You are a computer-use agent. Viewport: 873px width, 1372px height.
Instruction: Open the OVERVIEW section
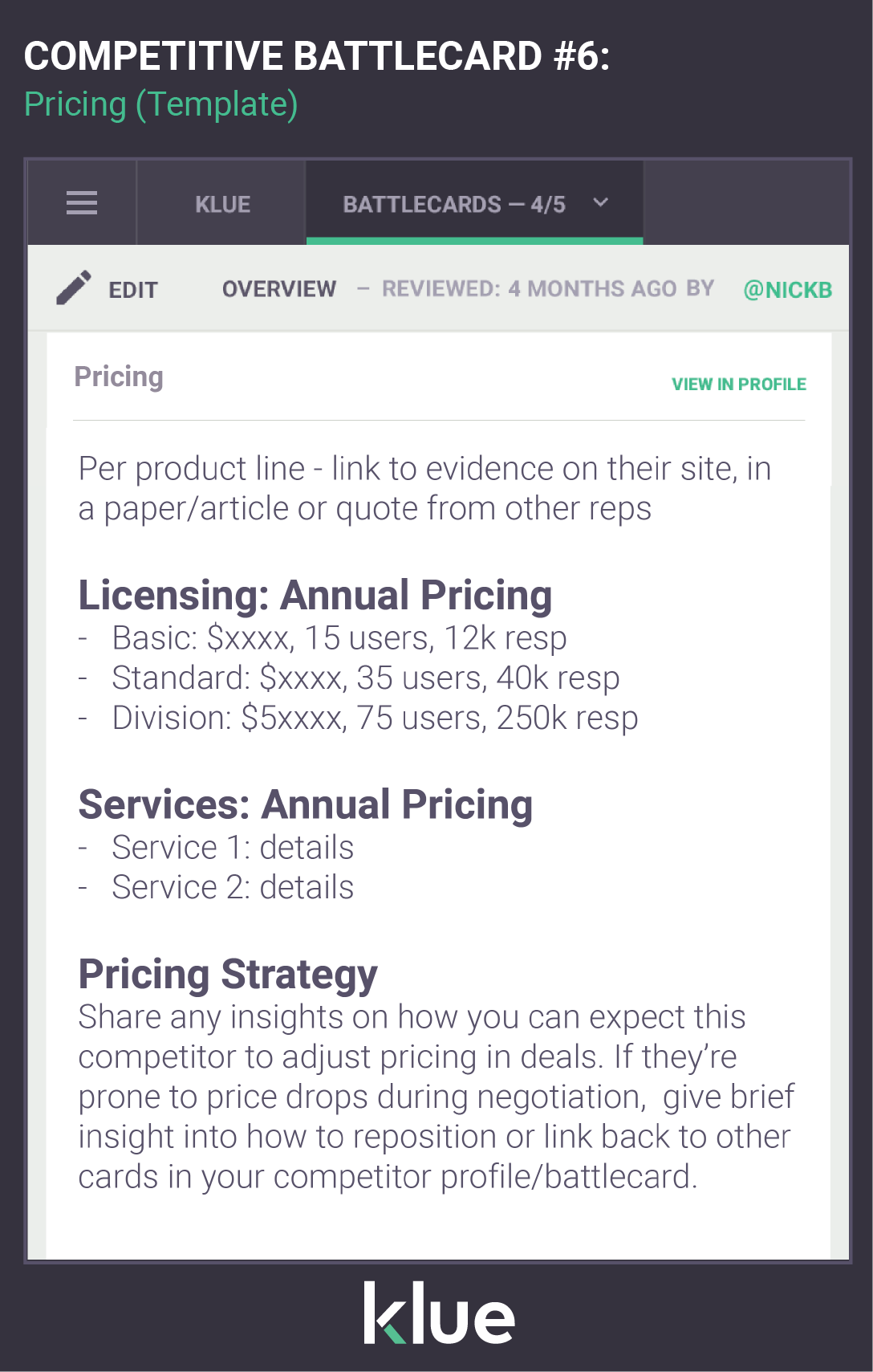click(x=279, y=289)
